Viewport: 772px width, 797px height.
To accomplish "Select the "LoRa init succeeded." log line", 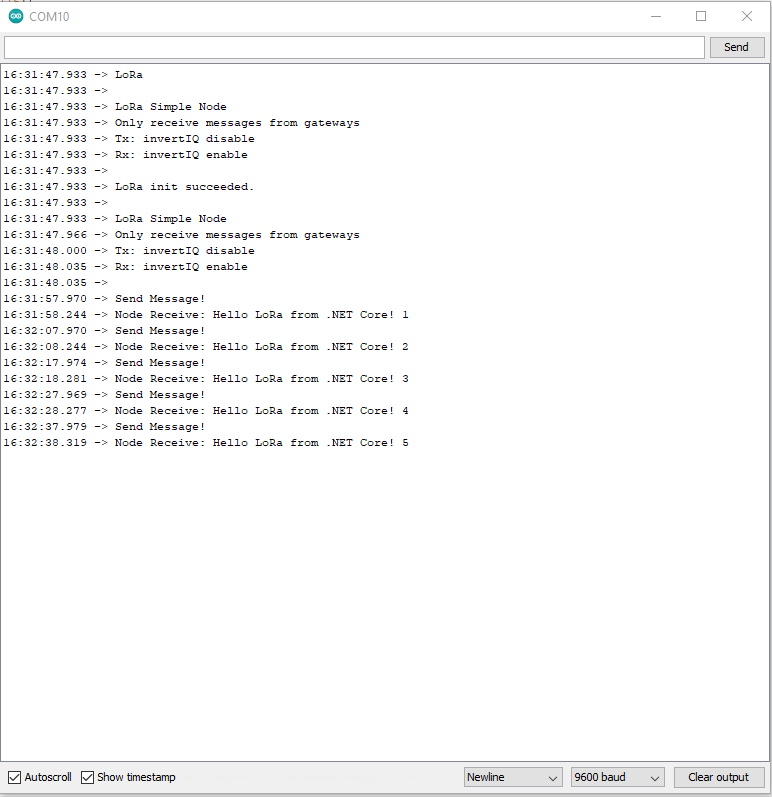I will (x=184, y=187).
